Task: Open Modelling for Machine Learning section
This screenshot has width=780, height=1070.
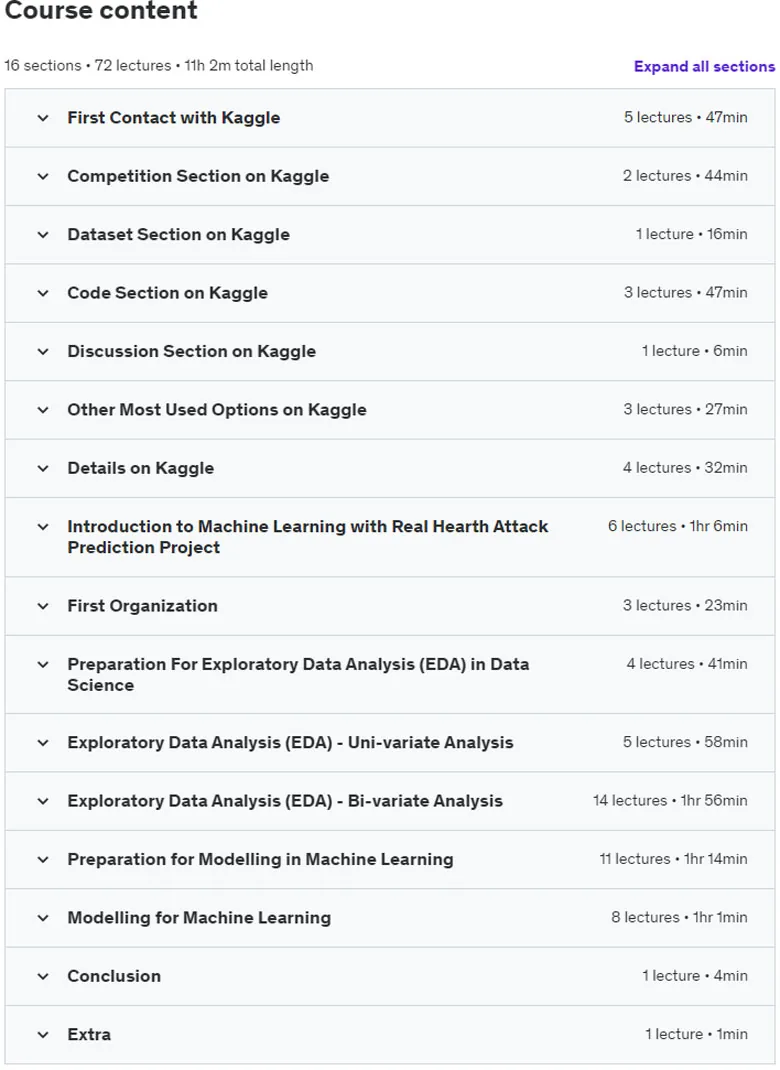Action: [199, 917]
